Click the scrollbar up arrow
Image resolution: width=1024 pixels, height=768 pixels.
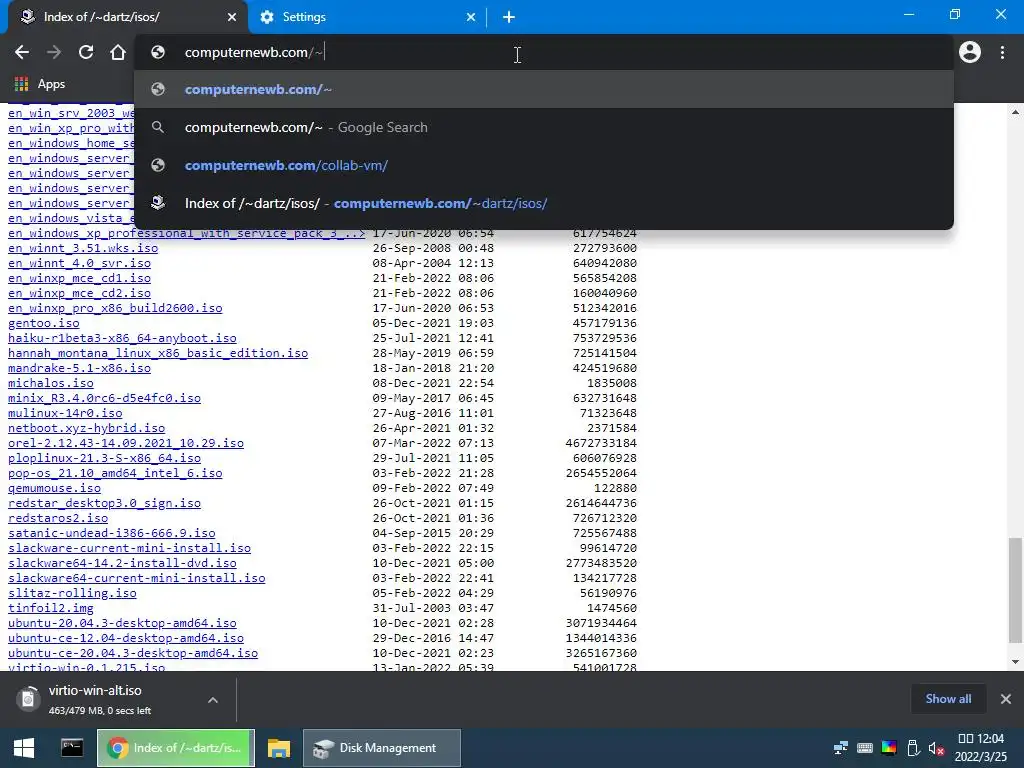[x=1015, y=112]
